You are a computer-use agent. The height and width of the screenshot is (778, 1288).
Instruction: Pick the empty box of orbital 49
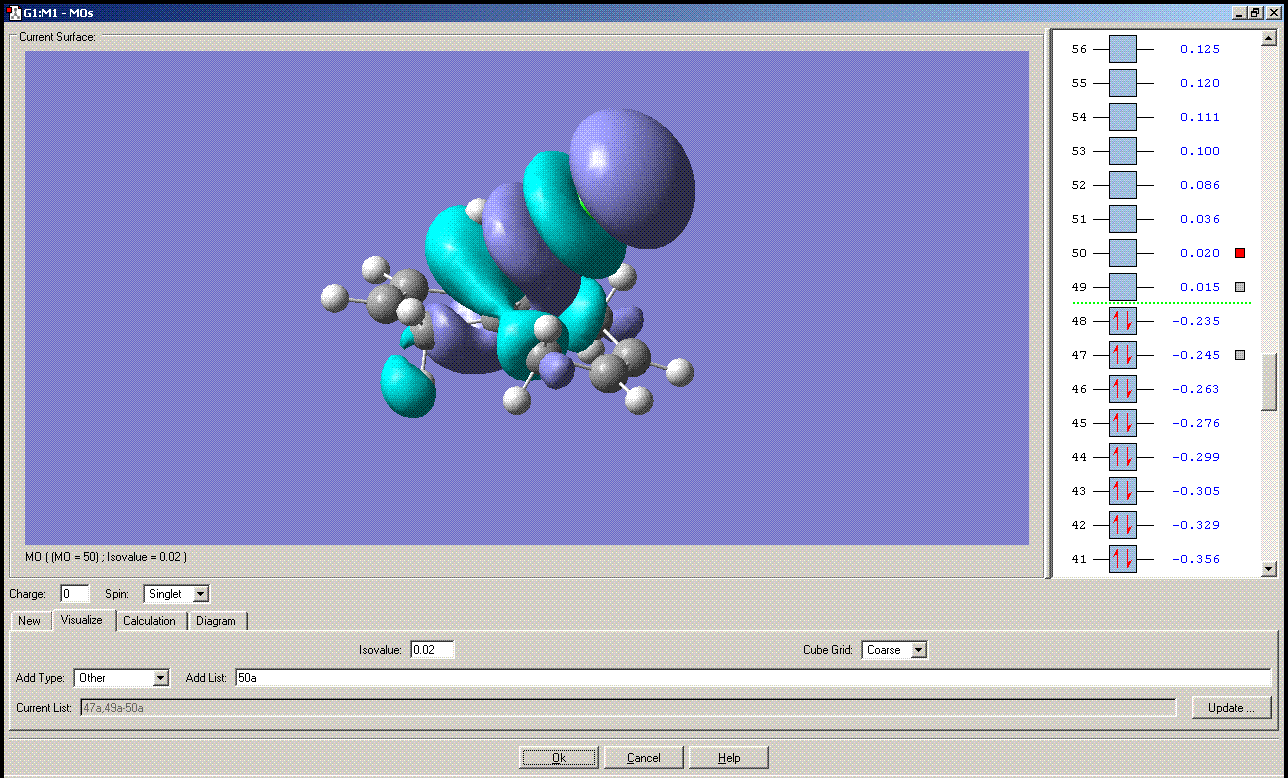1123,287
